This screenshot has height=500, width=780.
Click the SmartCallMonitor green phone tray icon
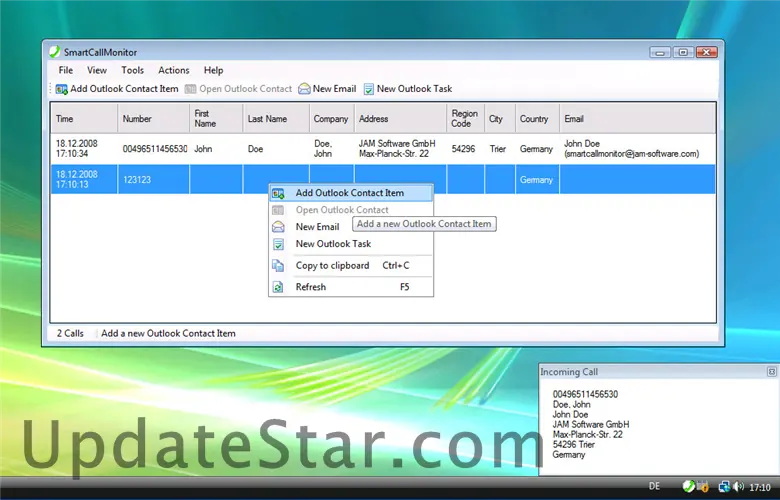(688, 486)
